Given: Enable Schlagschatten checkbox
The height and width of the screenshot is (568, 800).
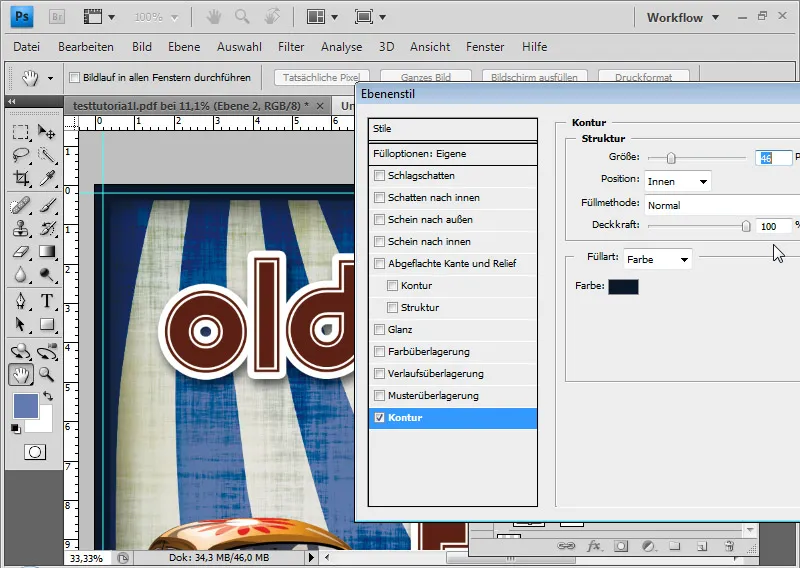Looking at the screenshot, I should [379, 176].
